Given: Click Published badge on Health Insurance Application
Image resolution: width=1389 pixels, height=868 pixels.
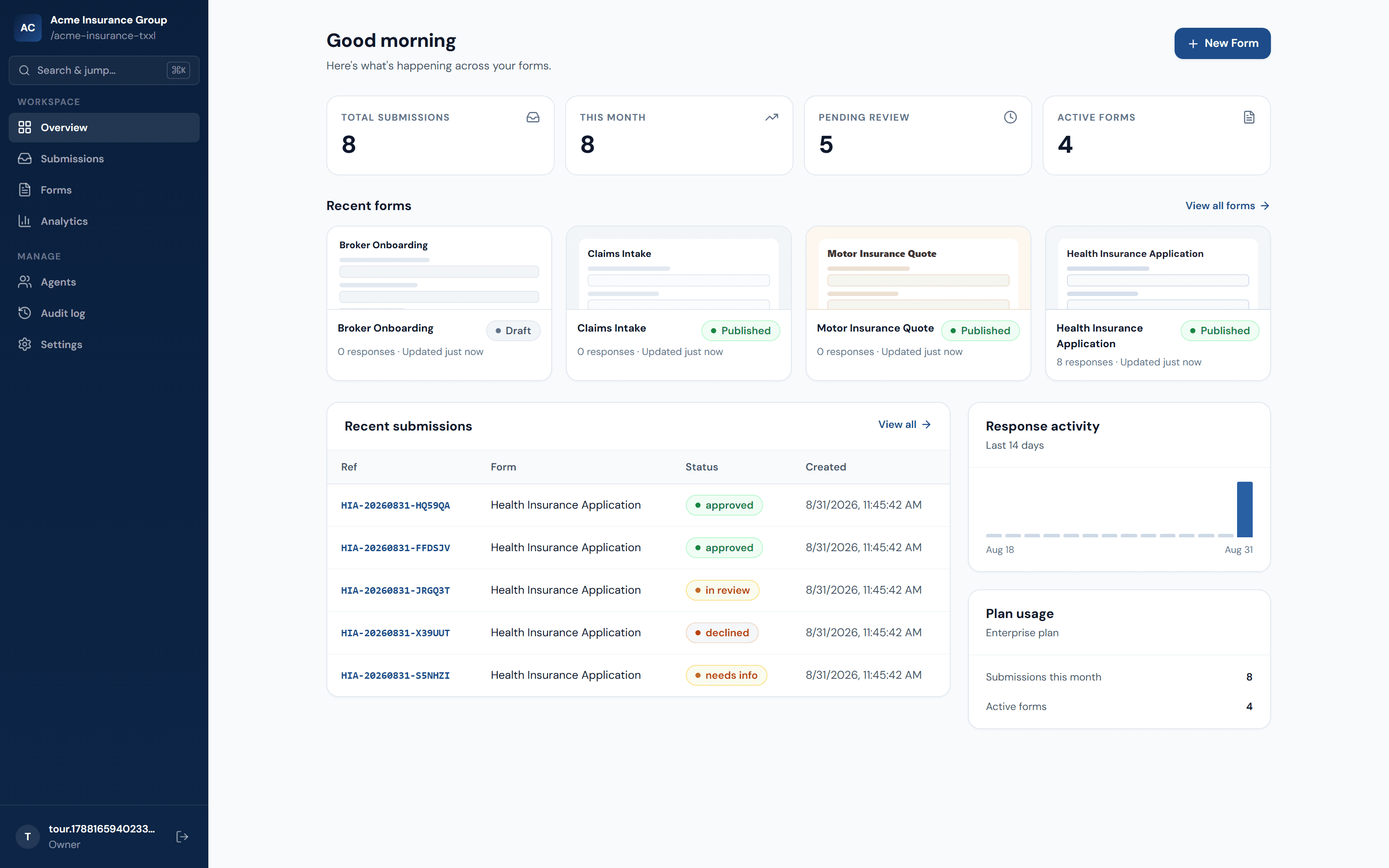Looking at the screenshot, I should click(1220, 331).
